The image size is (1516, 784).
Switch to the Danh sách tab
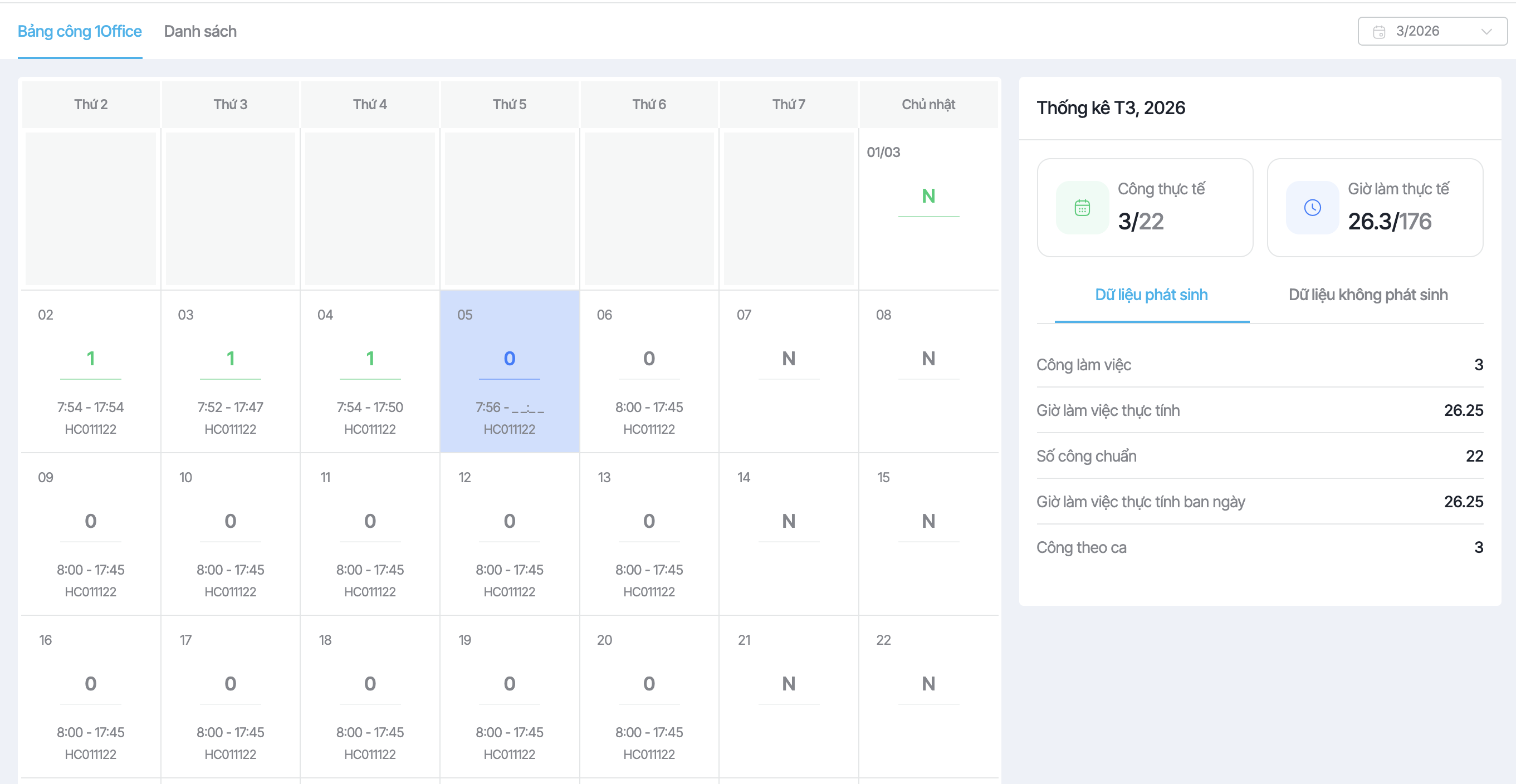(200, 32)
